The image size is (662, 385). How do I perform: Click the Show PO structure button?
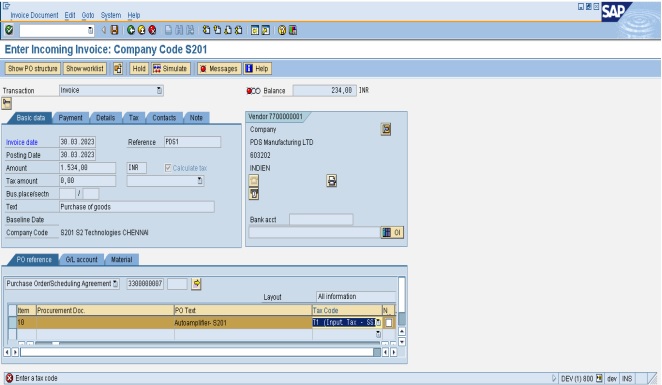point(33,68)
